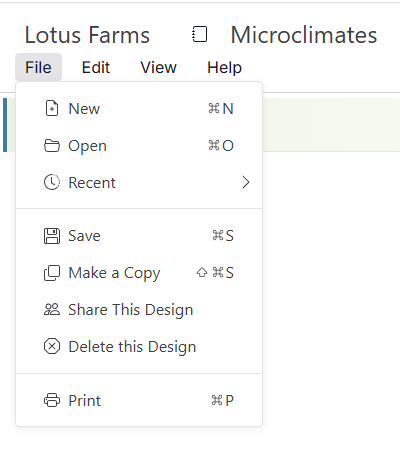Open the Edit menu
The height and width of the screenshot is (459, 400).
coord(96,67)
